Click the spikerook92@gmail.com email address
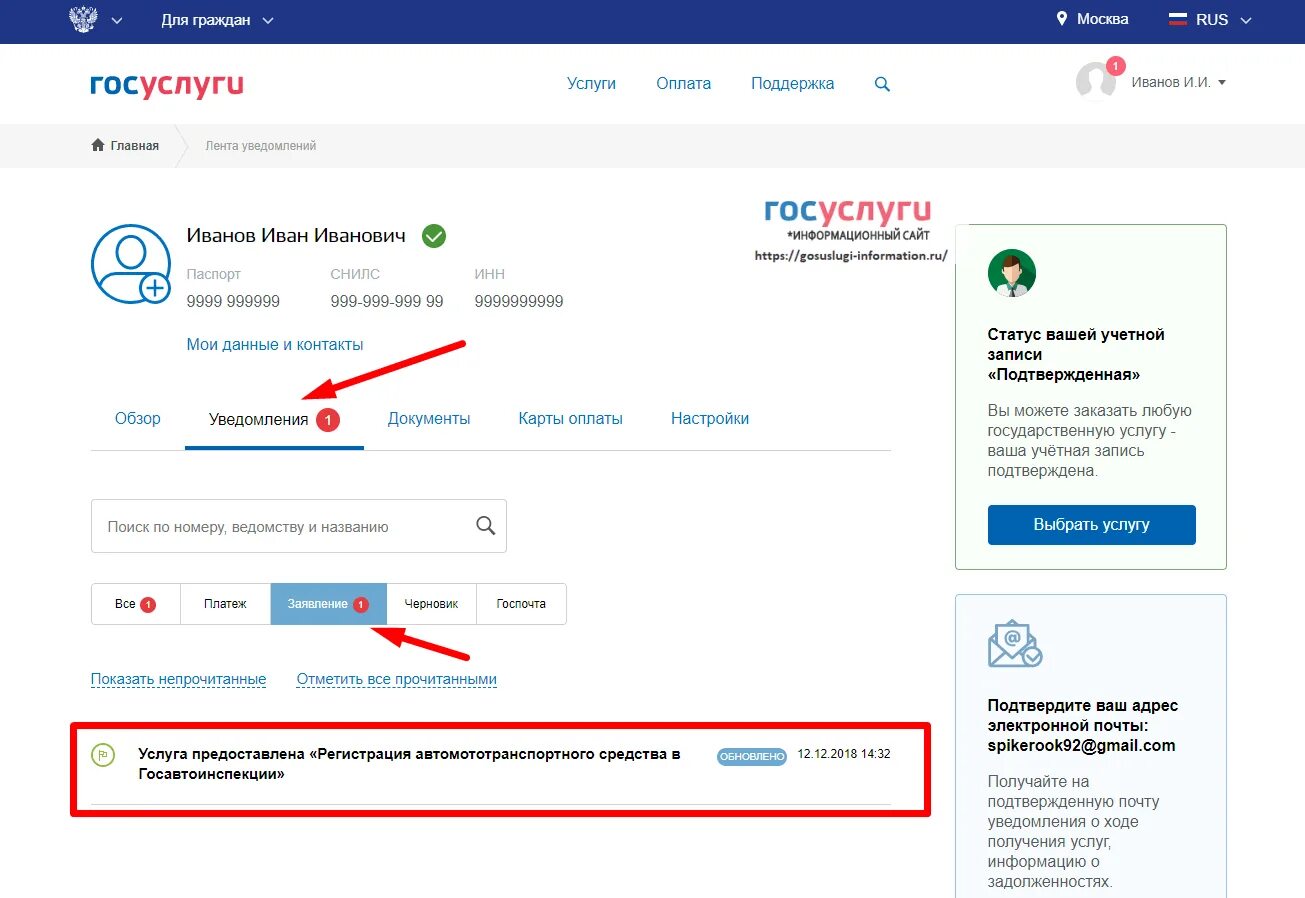1305x898 pixels. (x=1081, y=746)
